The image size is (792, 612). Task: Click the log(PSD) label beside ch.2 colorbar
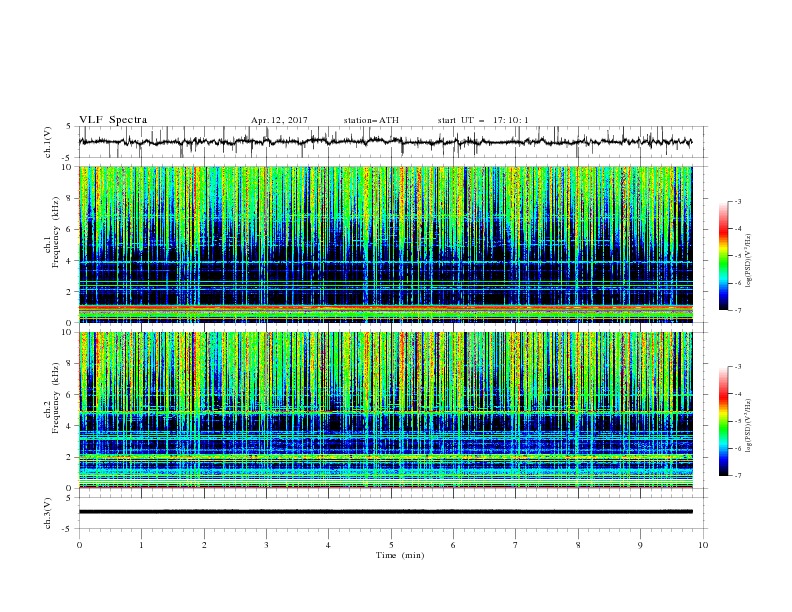tap(748, 425)
